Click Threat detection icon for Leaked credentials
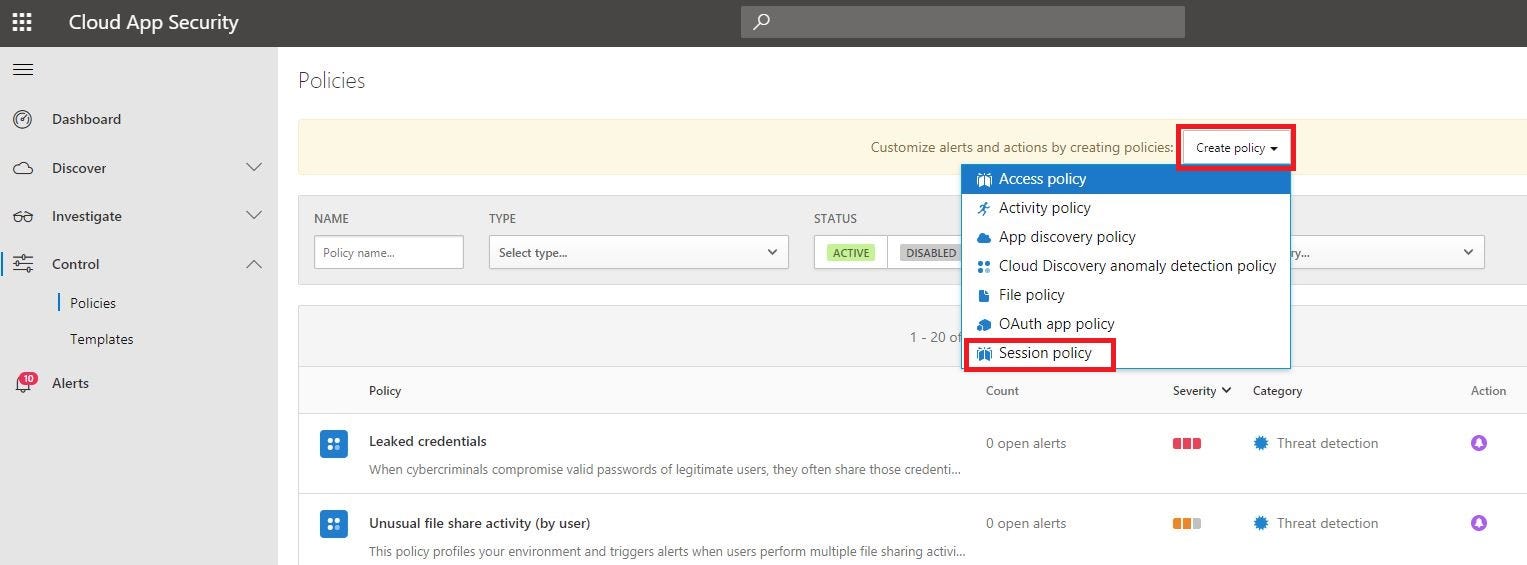The width and height of the screenshot is (1527, 565). pos(1261,443)
